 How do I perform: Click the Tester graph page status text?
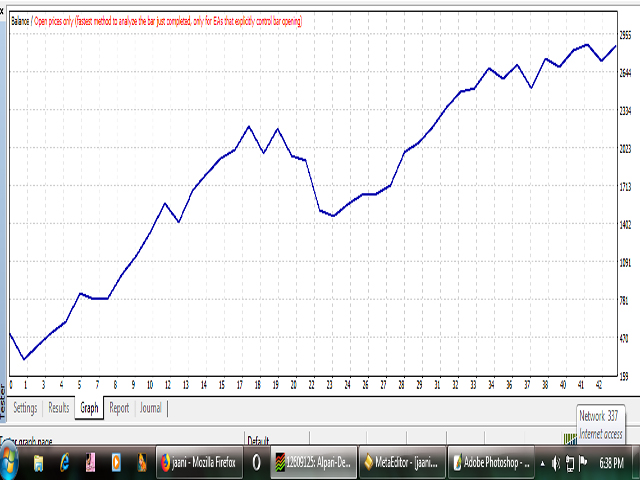pos(26,441)
